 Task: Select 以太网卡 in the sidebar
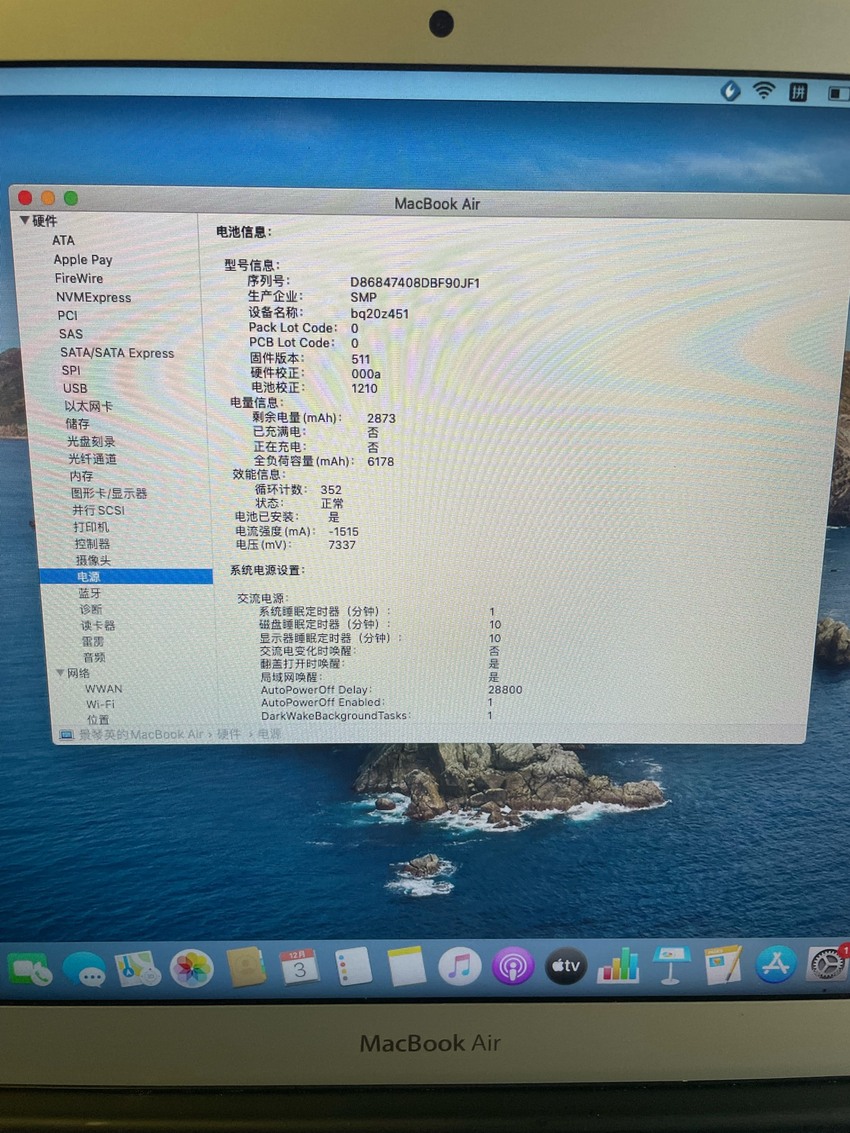(88, 406)
